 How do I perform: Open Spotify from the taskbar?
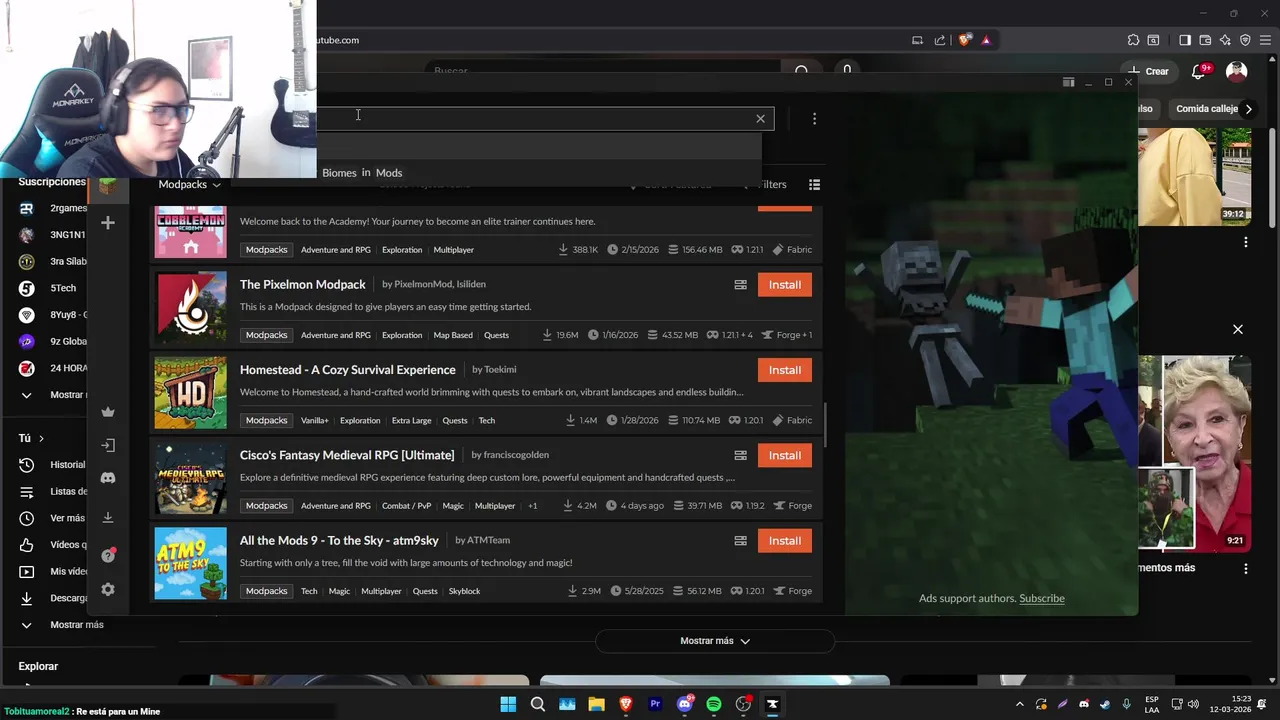(714, 704)
